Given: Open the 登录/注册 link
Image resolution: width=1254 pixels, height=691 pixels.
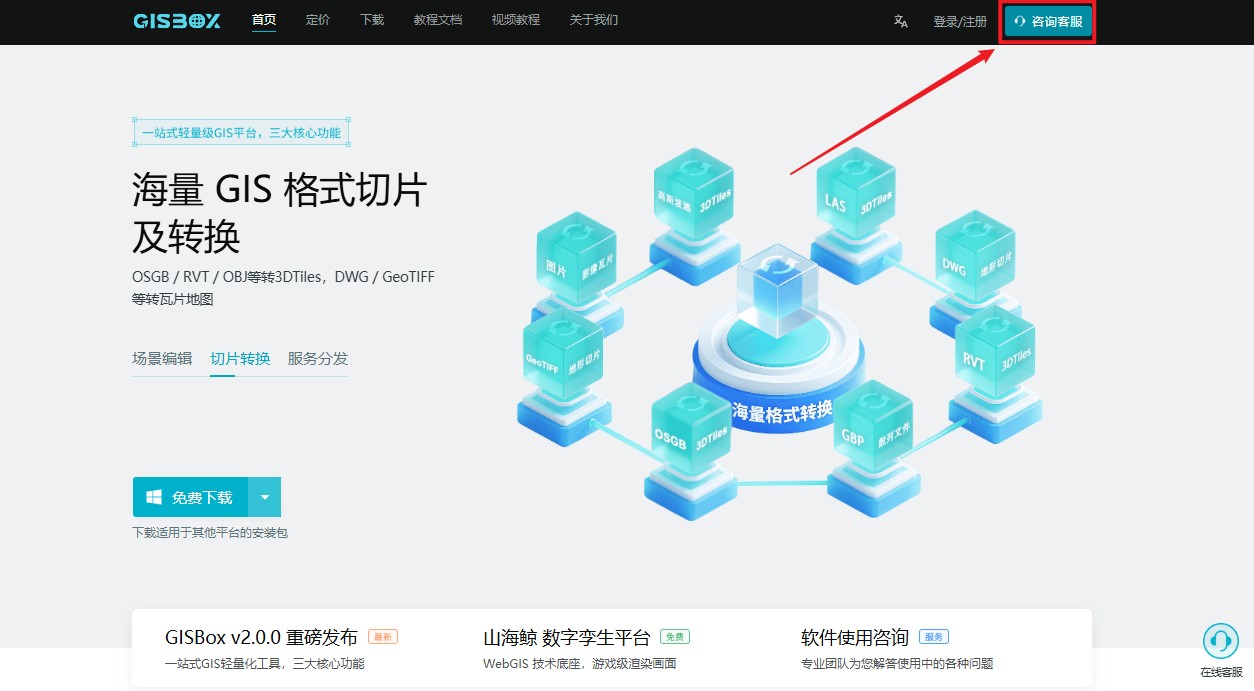Looking at the screenshot, I should click(960, 21).
